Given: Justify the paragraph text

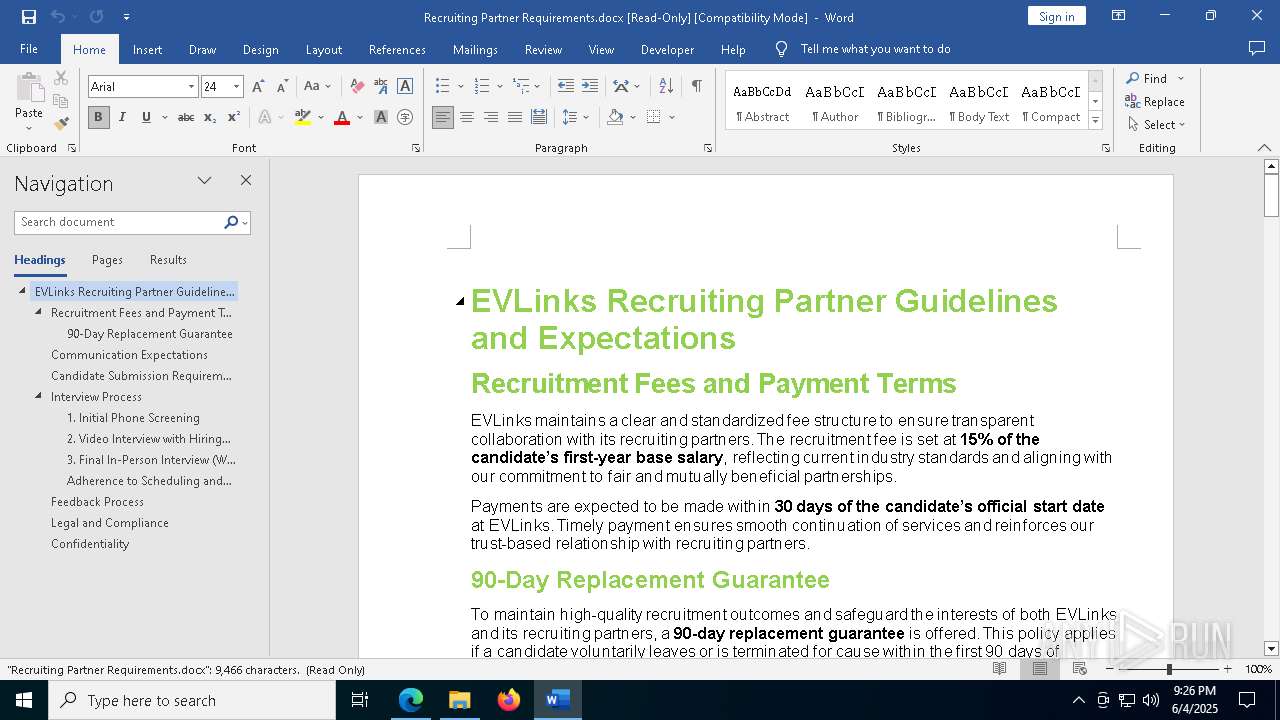Looking at the screenshot, I should [x=515, y=117].
